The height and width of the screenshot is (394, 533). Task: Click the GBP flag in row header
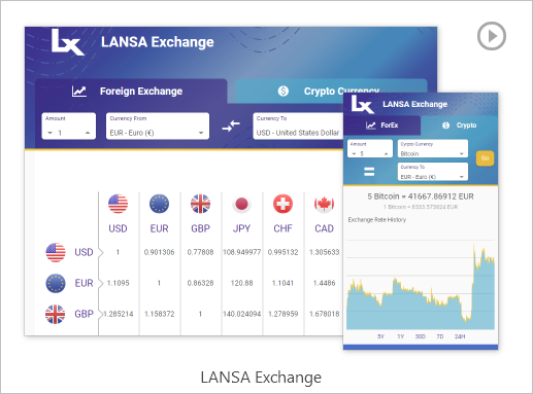[55, 314]
